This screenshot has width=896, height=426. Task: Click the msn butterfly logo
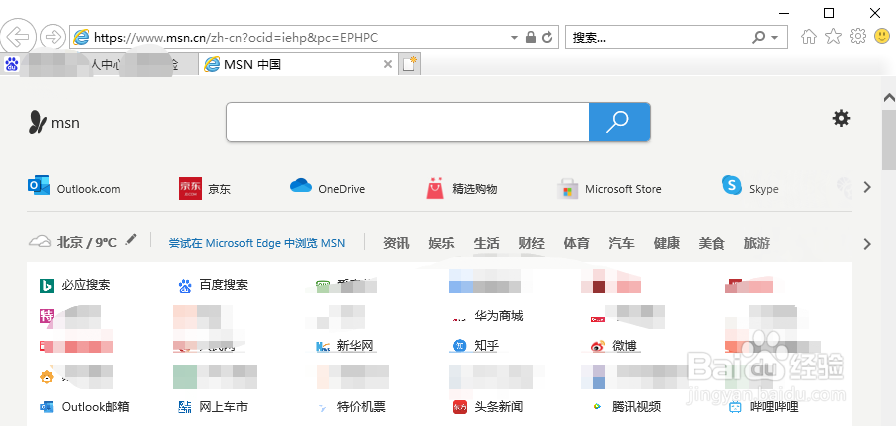(x=54, y=122)
